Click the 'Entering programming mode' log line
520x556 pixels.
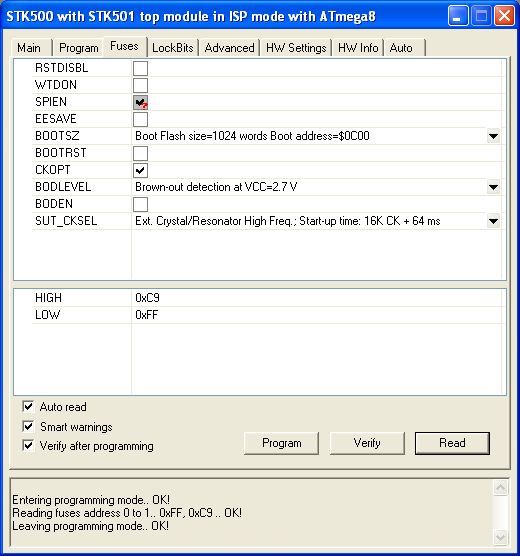point(91,500)
